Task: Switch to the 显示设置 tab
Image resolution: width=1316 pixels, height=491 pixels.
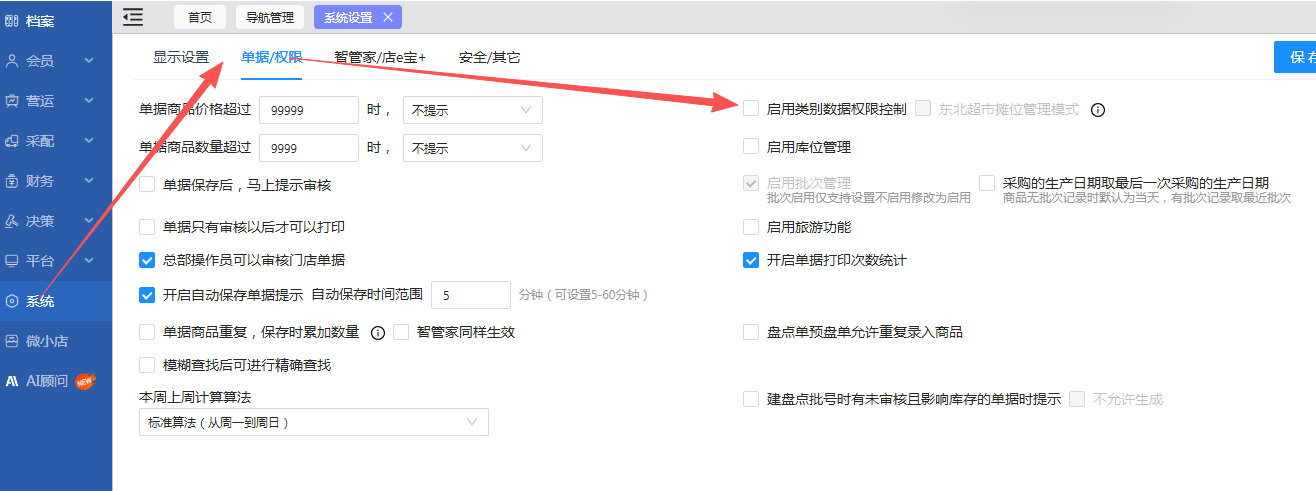Action: click(181, 57)
